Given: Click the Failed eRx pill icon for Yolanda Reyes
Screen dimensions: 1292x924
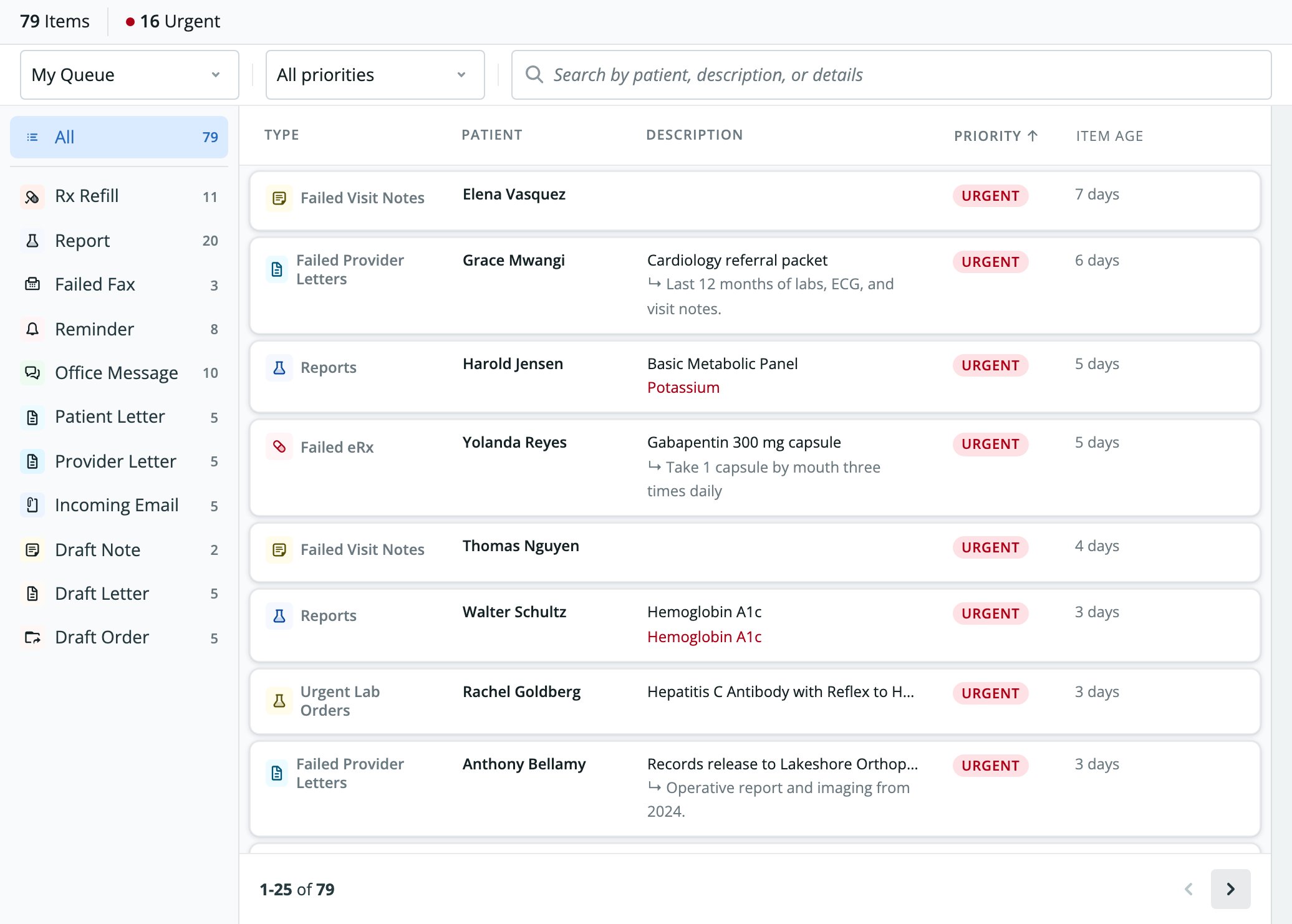Looking at the screenshot, I should 279,447.
